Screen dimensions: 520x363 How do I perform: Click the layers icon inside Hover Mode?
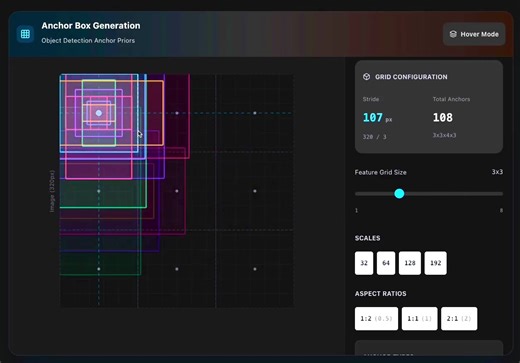pos(453,34)
